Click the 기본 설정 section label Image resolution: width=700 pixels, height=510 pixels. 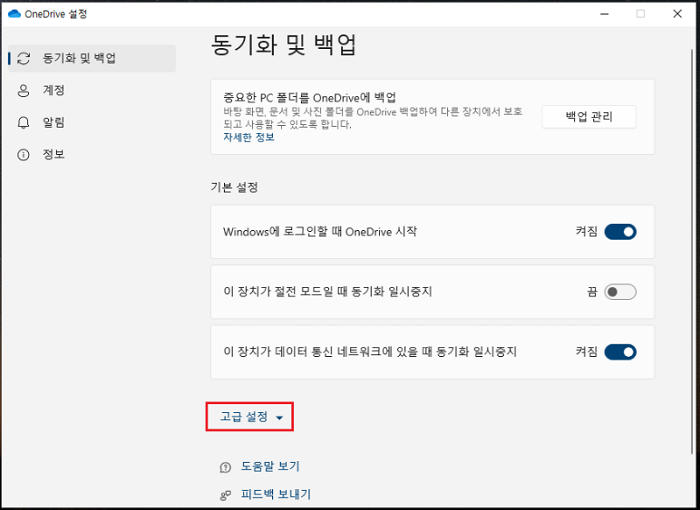[x=234, y=187]
